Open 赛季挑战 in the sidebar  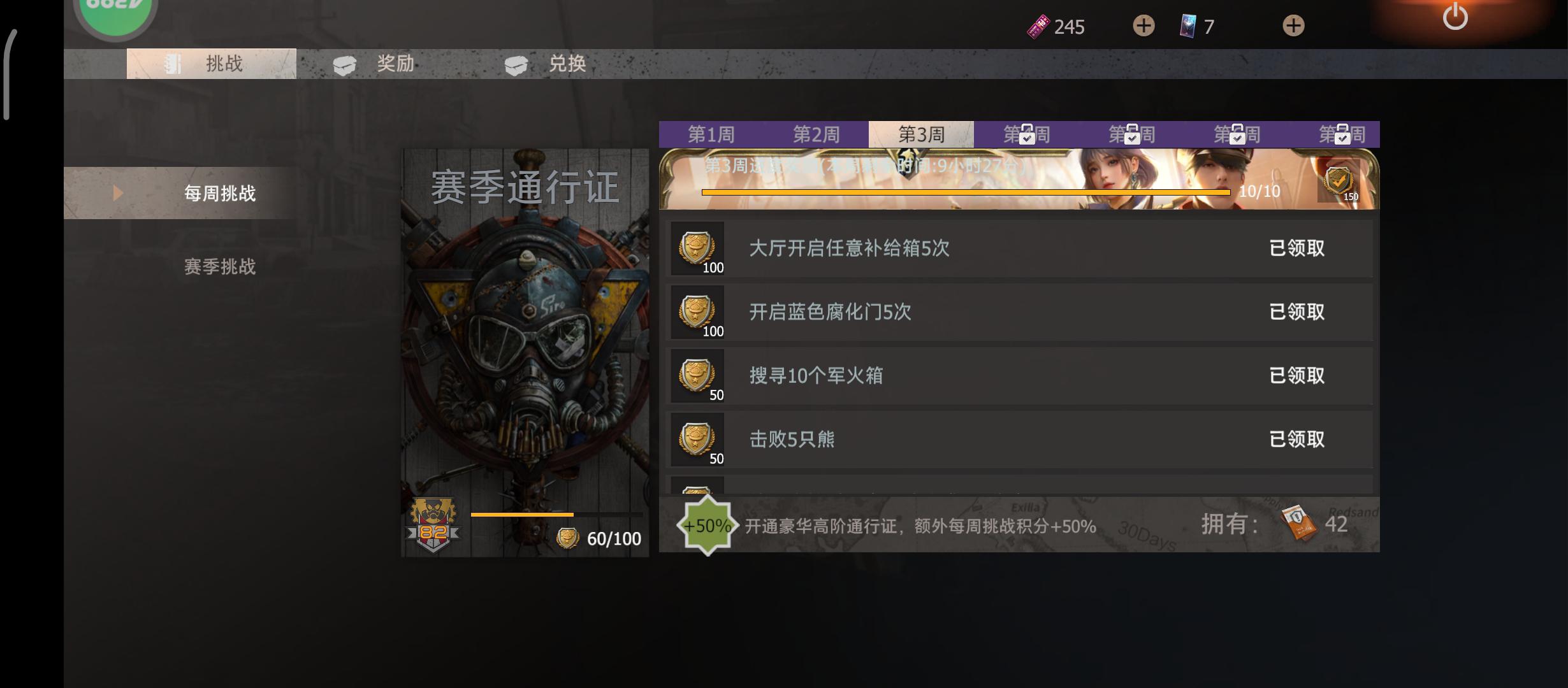point(219,266)
